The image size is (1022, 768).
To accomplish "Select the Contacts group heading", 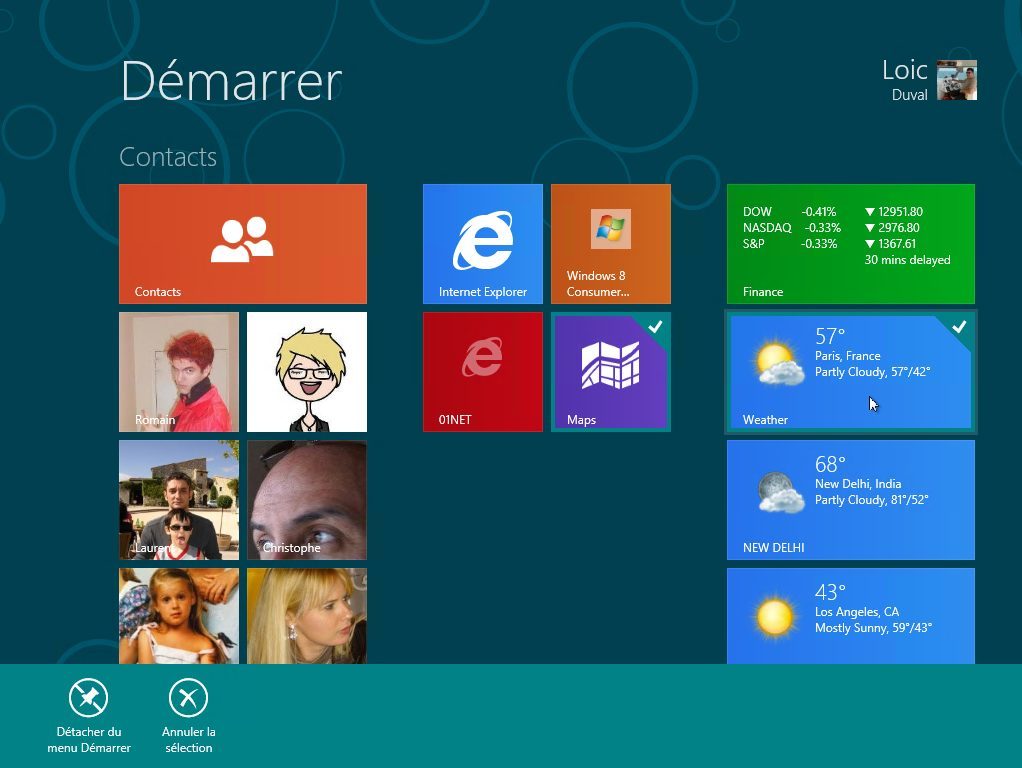I will coord(168,157).
